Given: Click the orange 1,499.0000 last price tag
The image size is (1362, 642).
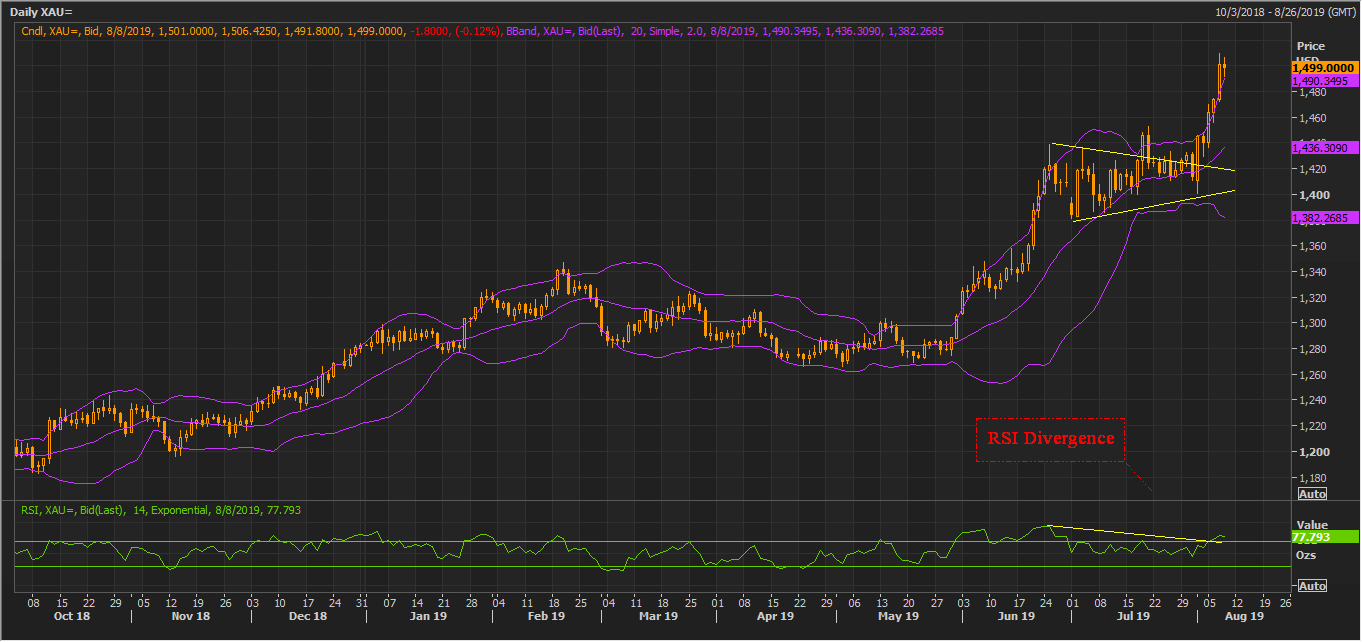Looking at the screenshot, I should coord(1324,67).
